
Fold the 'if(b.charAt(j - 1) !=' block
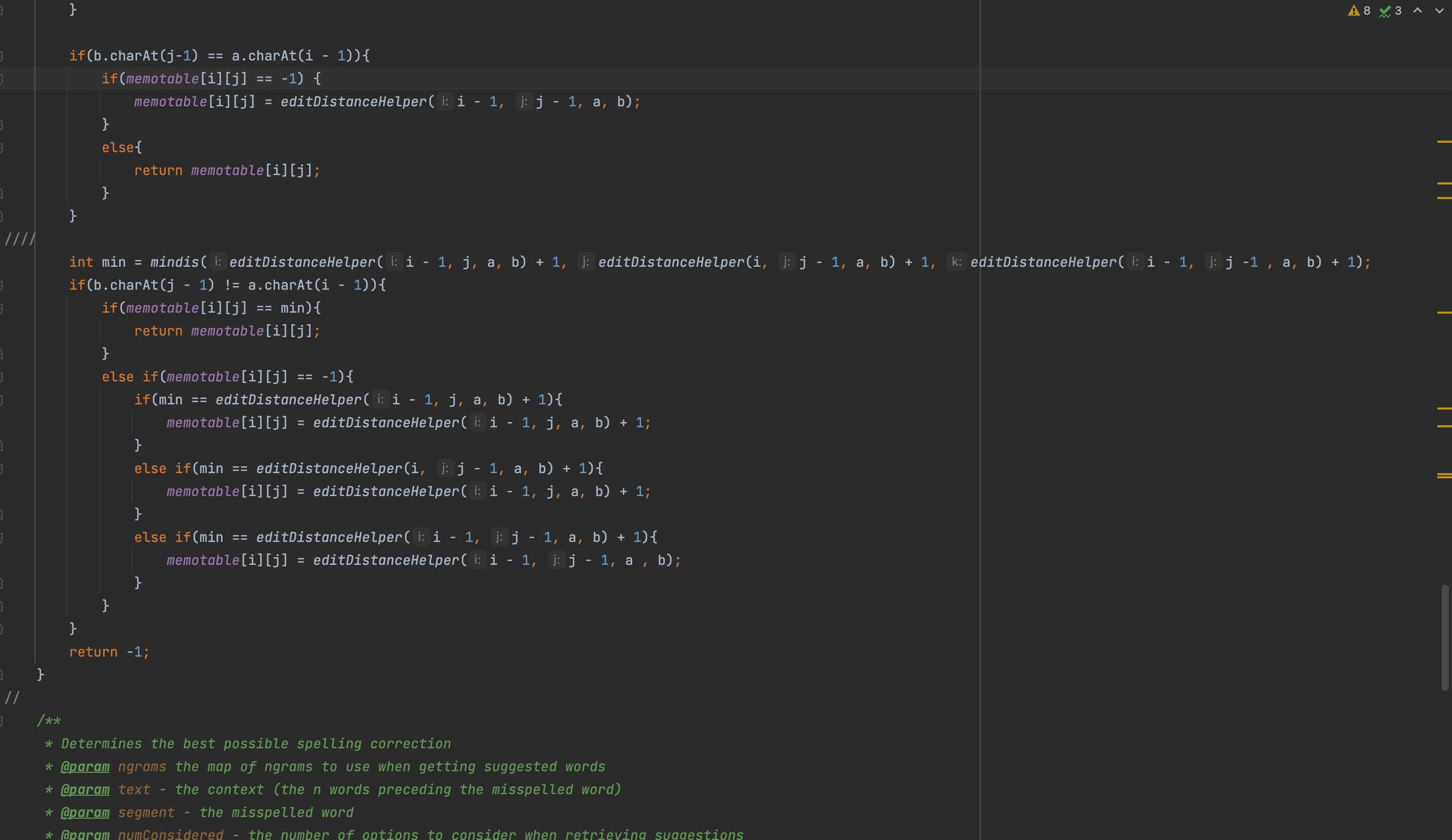coord(2,285)
